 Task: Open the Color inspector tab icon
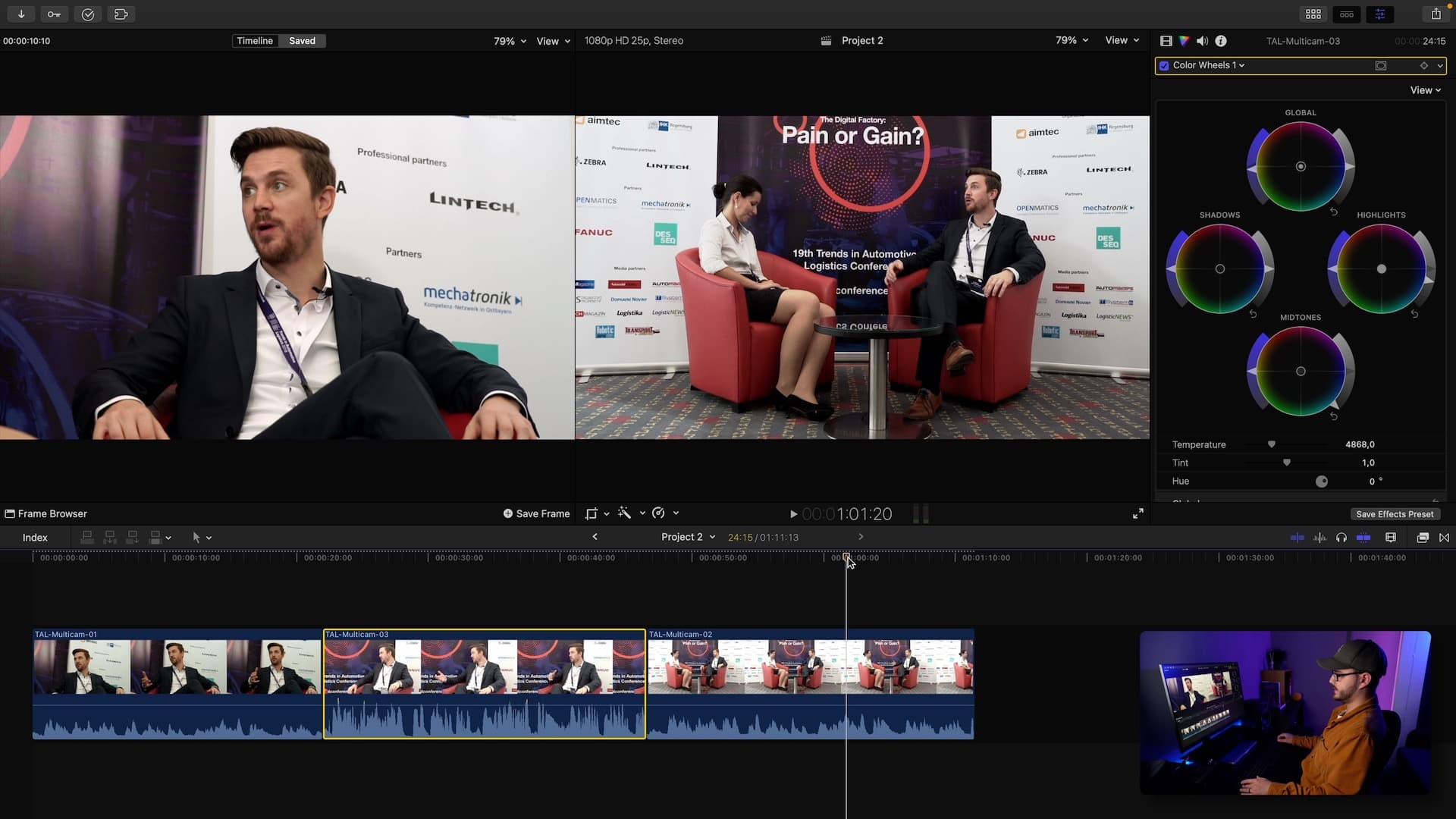click(x=1184, y=41)
